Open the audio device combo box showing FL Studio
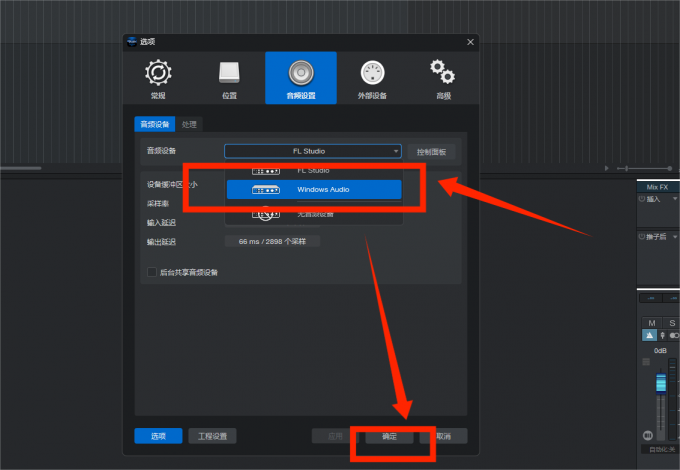Image resolution: width=680 pixels, height=470 pixels. click(x=313, y=151)
